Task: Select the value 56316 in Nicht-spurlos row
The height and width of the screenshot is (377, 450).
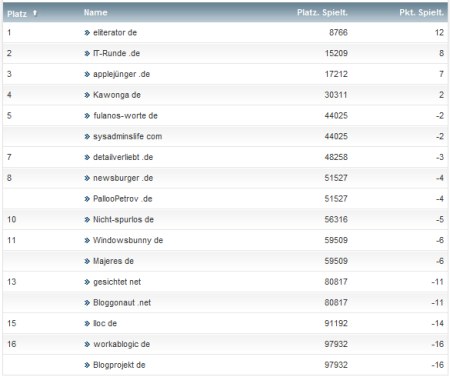Action: tap(336, 220)
